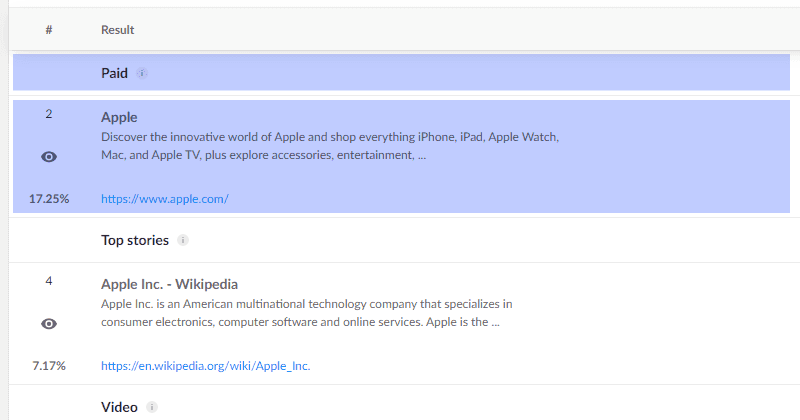Click the Wikipedia result description text
The image size is (800, 420).
307,313
